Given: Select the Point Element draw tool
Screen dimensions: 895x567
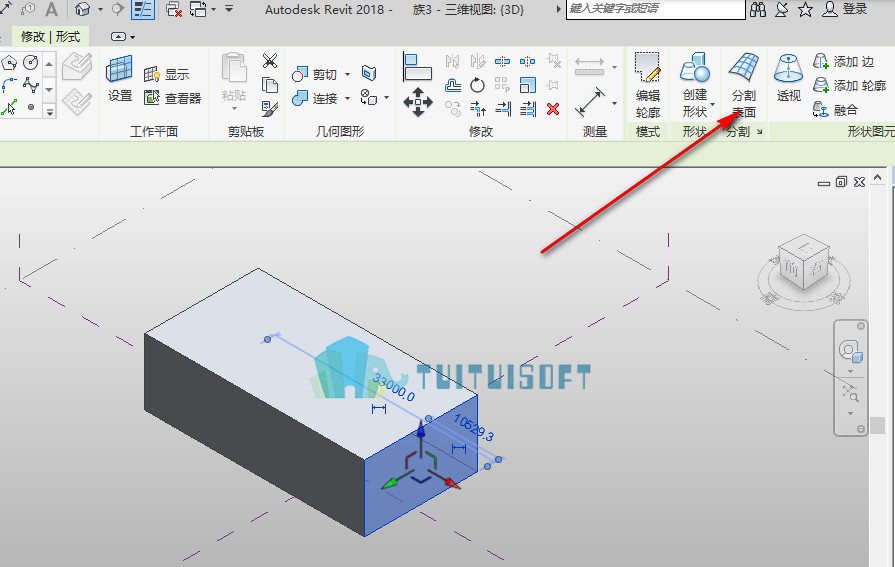Looking at the screenshot, I should (31, 107).
